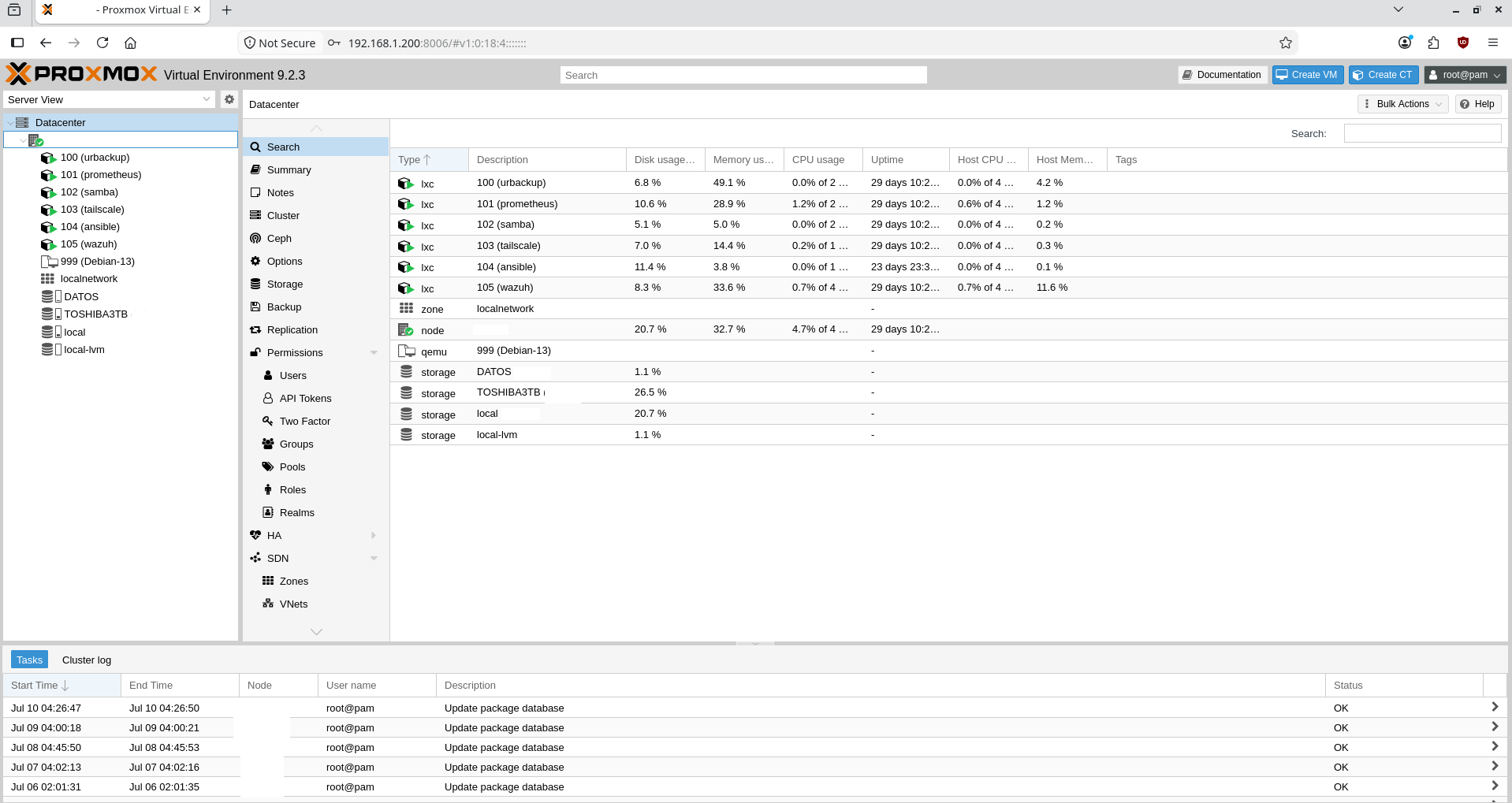The image size is (1512, 803).
Task: Click the browser home icon
Action: pos(131,43)
